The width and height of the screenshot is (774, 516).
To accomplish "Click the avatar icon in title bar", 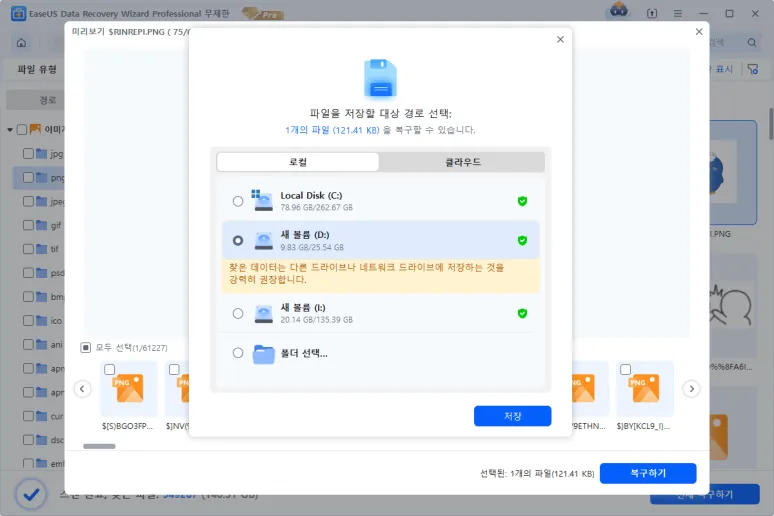I will 618,11.
